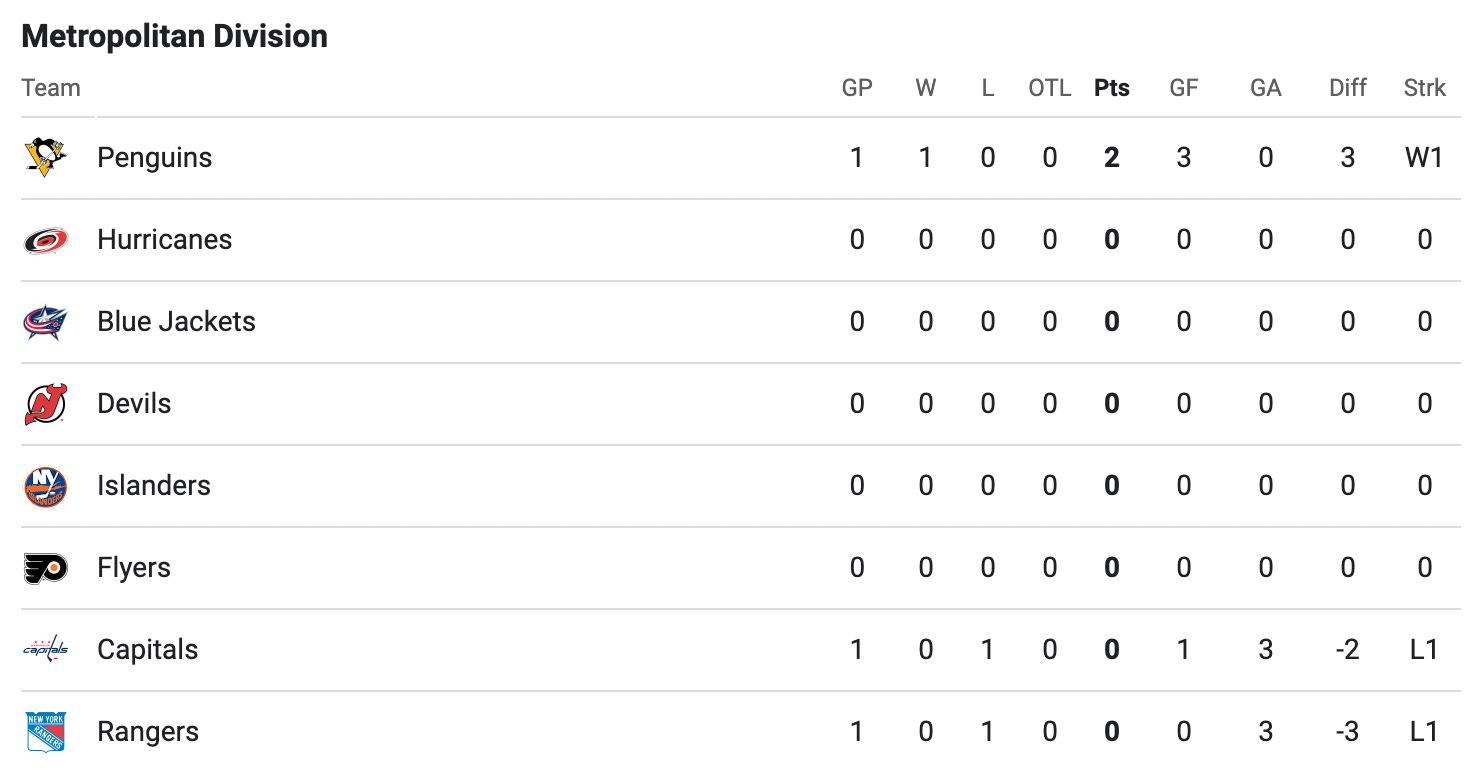Sort standings by Pts column header
This screenshot has width=1468, height=776.
[x=1112, y=88]
